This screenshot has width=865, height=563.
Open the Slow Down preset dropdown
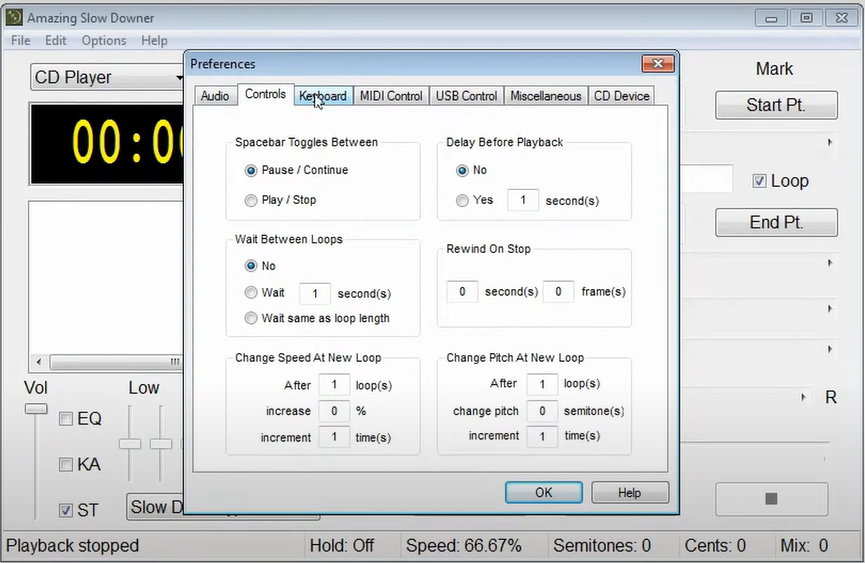coord(156,507)
